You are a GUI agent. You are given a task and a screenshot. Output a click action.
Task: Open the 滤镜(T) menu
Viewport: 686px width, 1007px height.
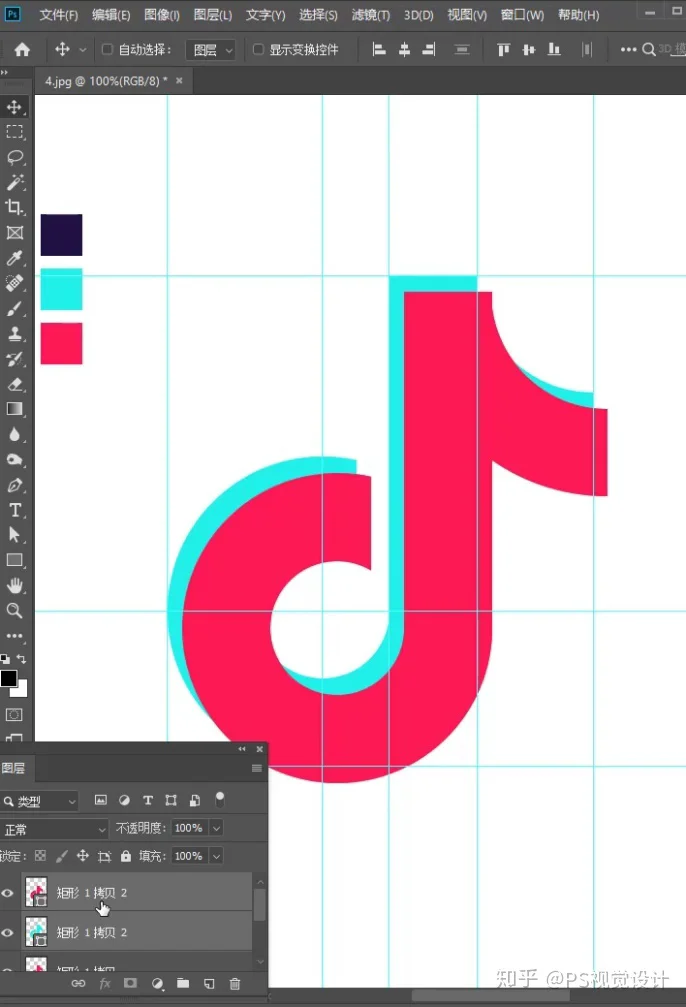pos(371,15)
